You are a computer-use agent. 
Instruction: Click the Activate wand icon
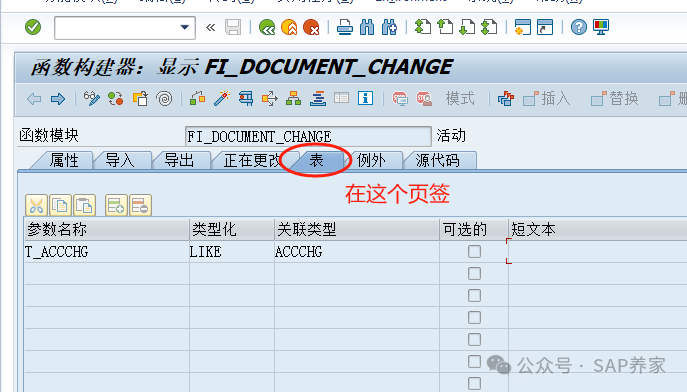222,99
